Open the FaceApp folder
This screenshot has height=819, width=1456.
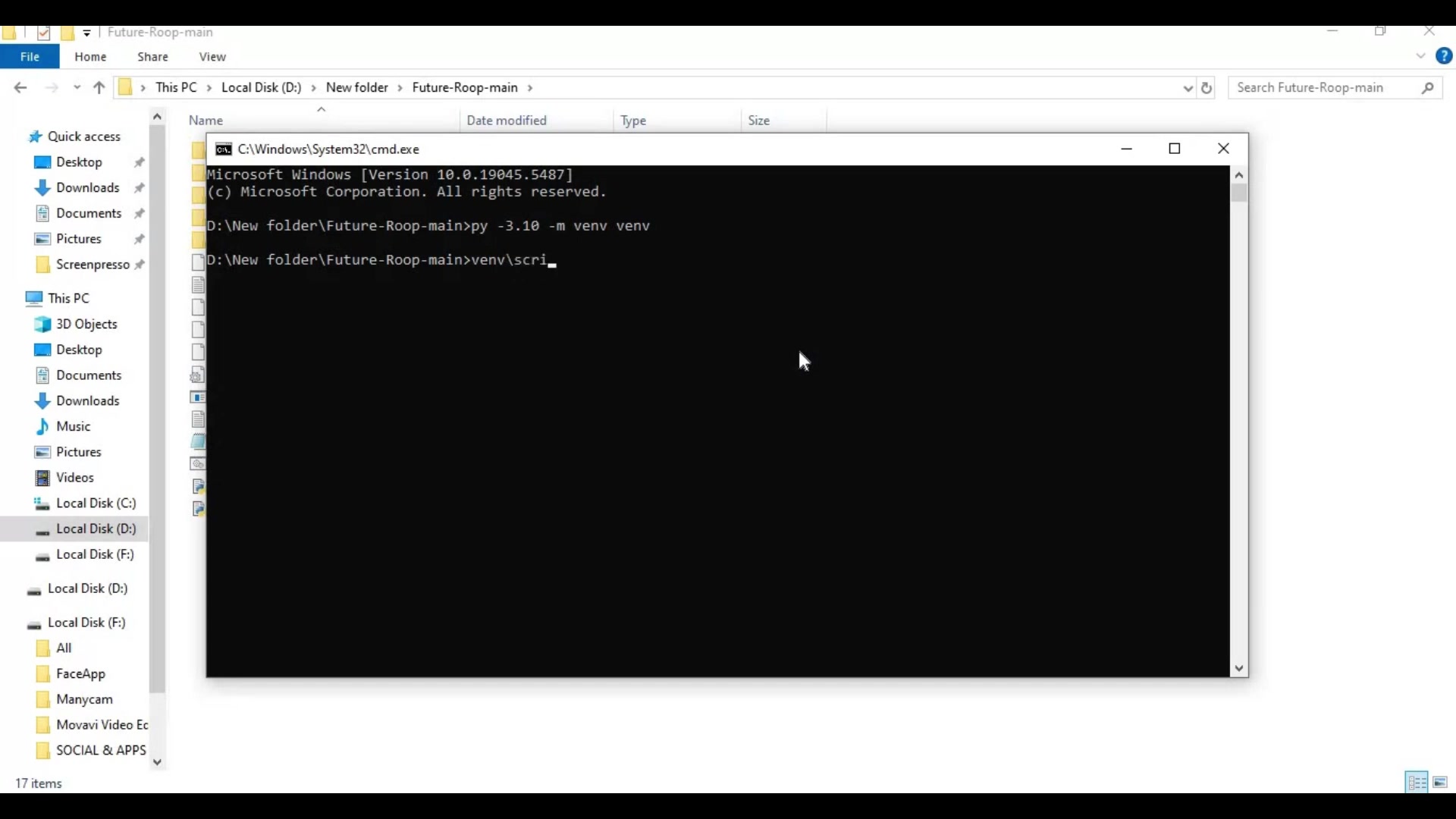click(x=81, y=675)
